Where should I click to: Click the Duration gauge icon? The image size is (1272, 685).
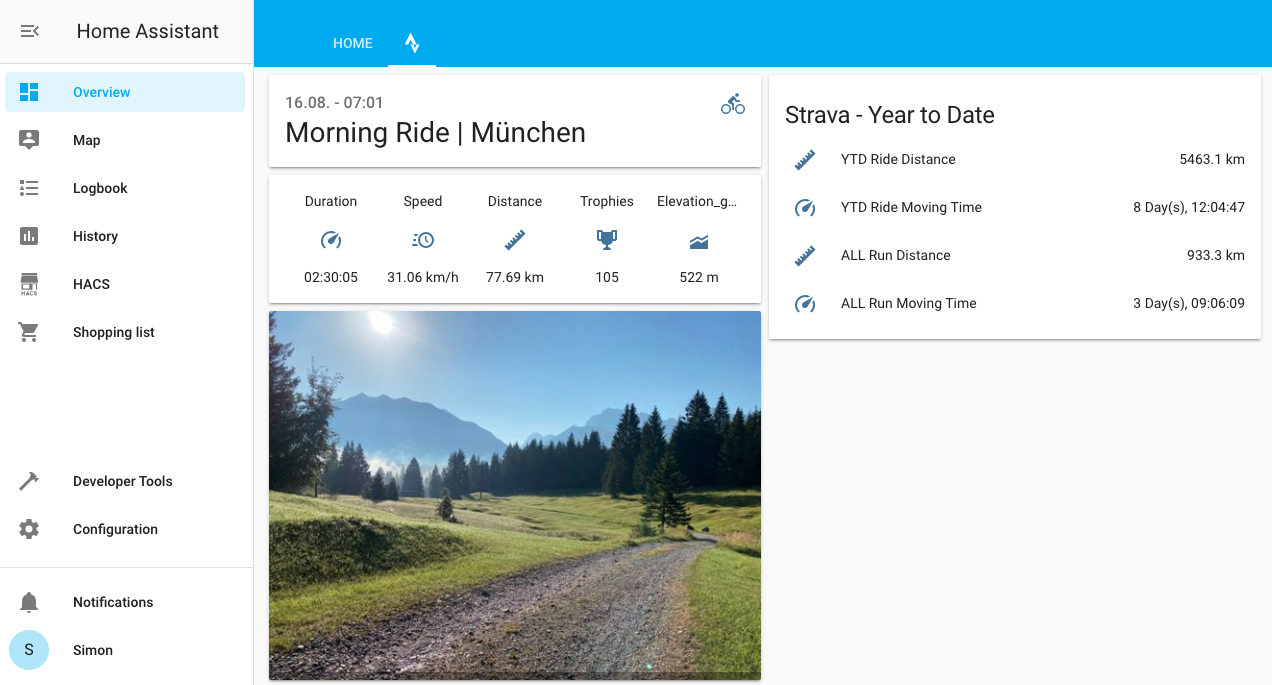point(331,240)
